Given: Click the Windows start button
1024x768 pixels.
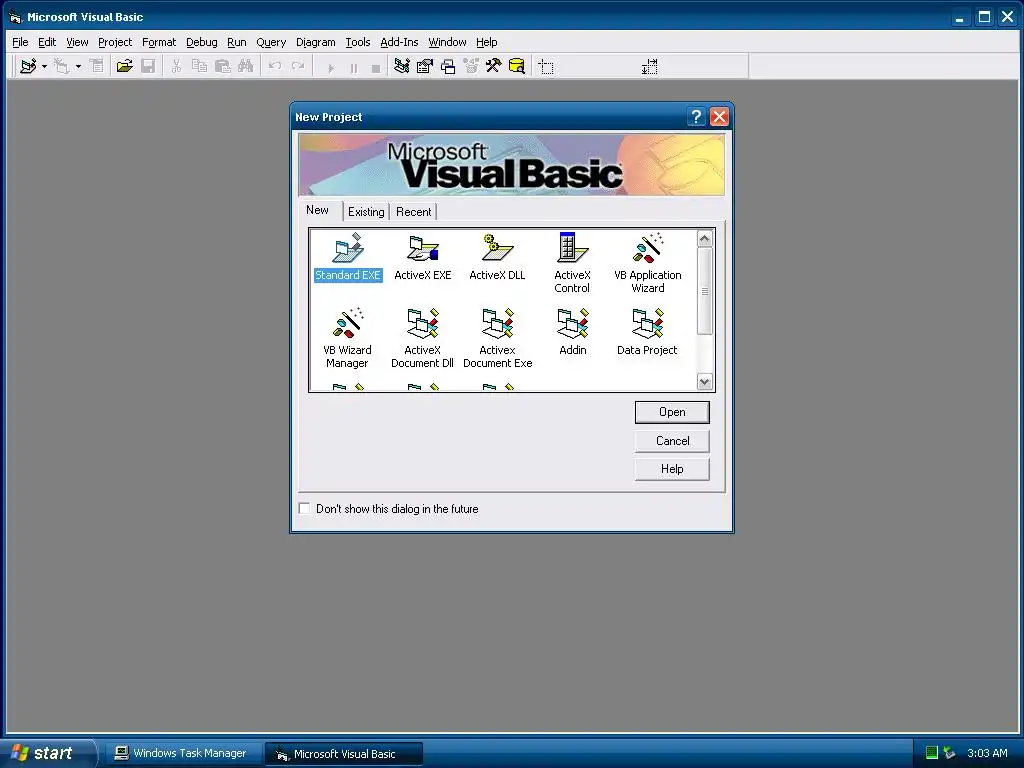Looking at the screenshot, I should pyautogui.click(x=49, y=753).
